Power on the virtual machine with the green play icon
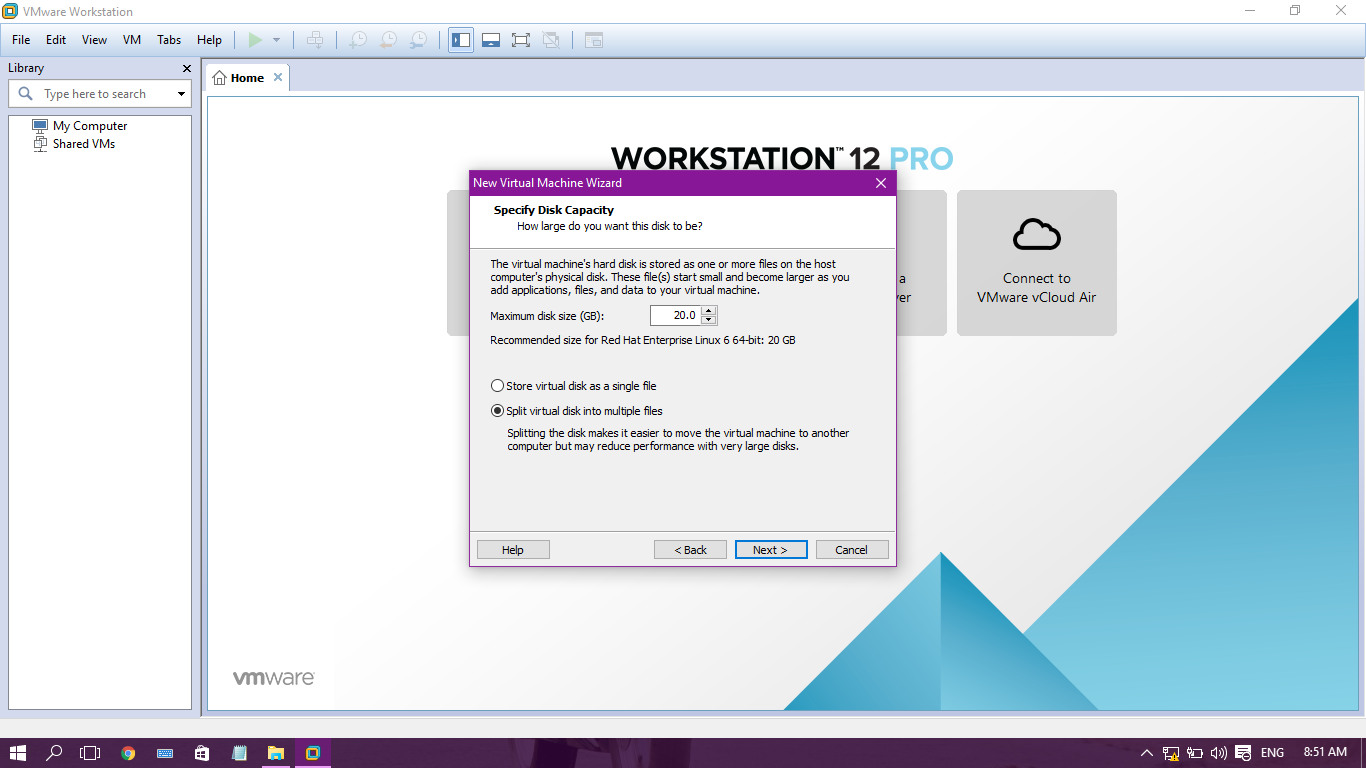This screenshot has width=1366, height=768. pos(256,40)
